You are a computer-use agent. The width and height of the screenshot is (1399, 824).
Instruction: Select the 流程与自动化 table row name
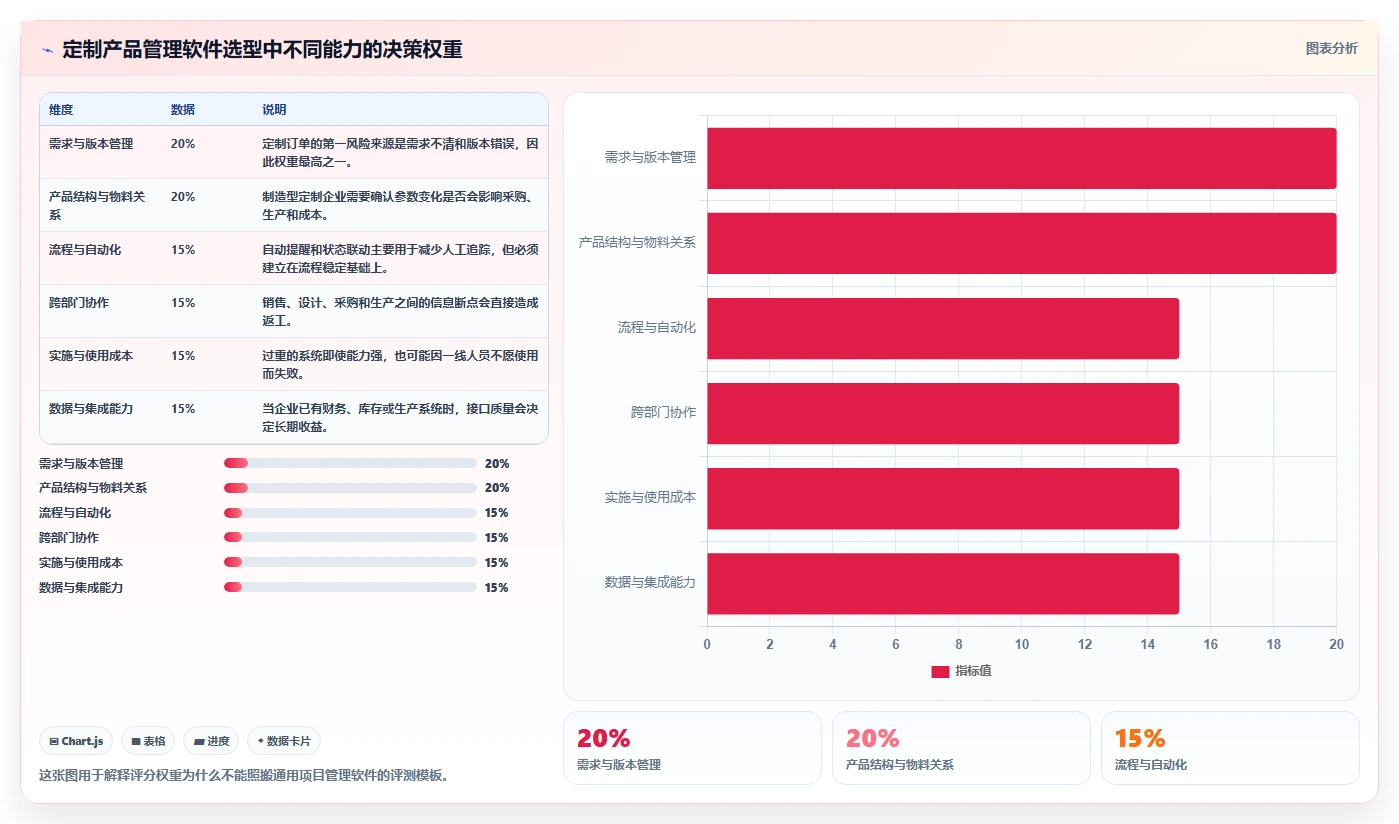pyautogui.click(x=85, y=250)
